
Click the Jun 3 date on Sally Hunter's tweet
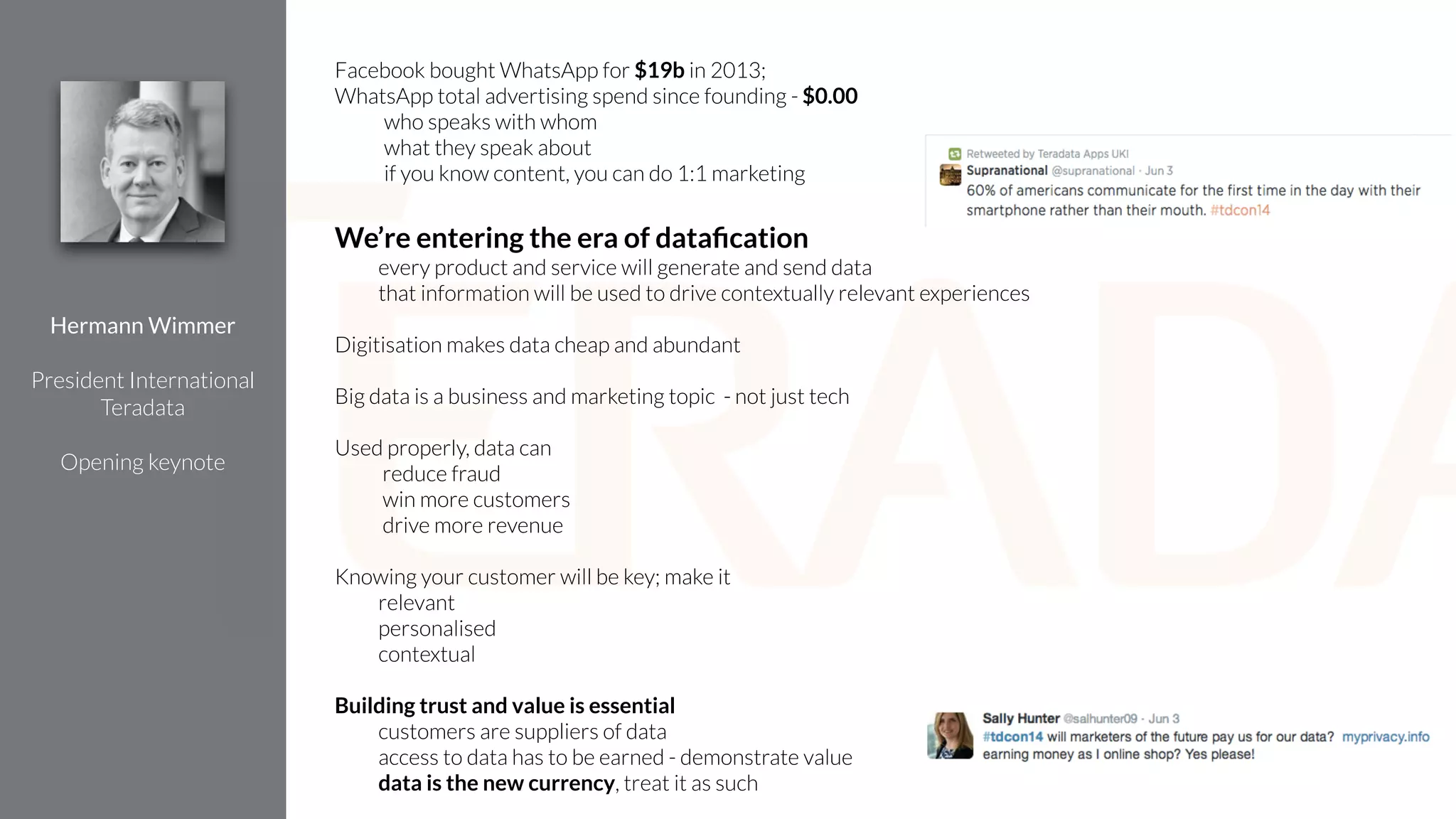coord(1164,719)
